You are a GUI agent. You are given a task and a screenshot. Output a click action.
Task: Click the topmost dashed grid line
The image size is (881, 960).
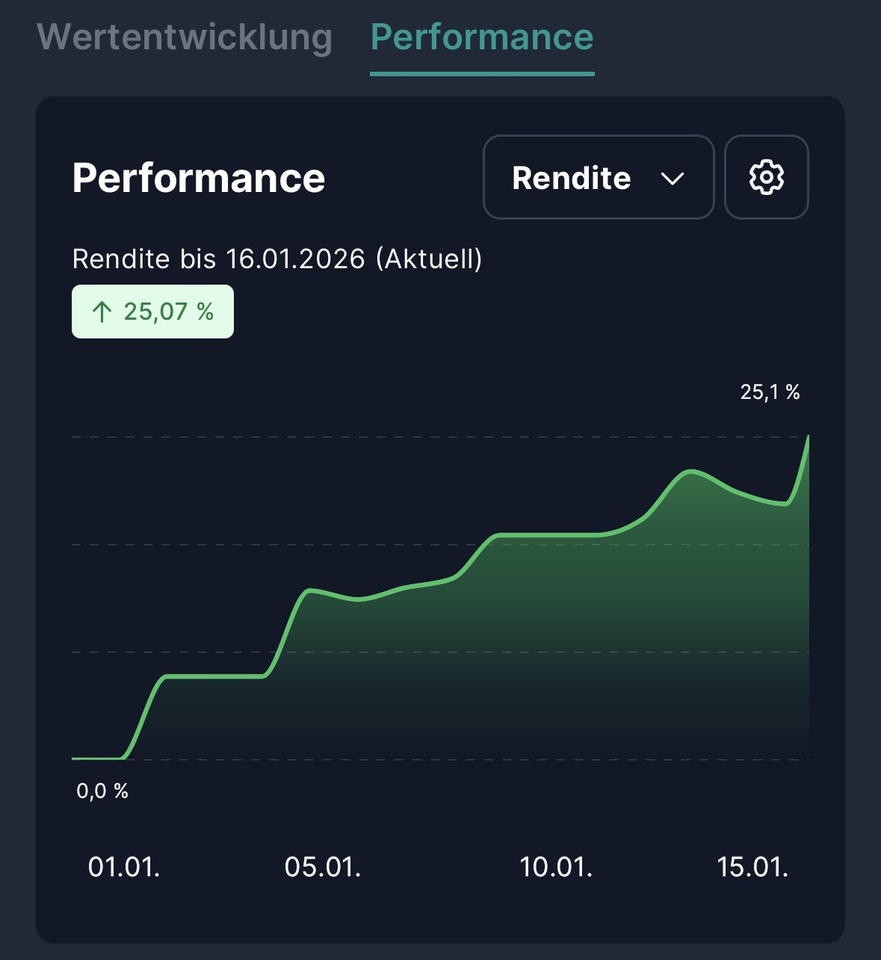point(400,437)
